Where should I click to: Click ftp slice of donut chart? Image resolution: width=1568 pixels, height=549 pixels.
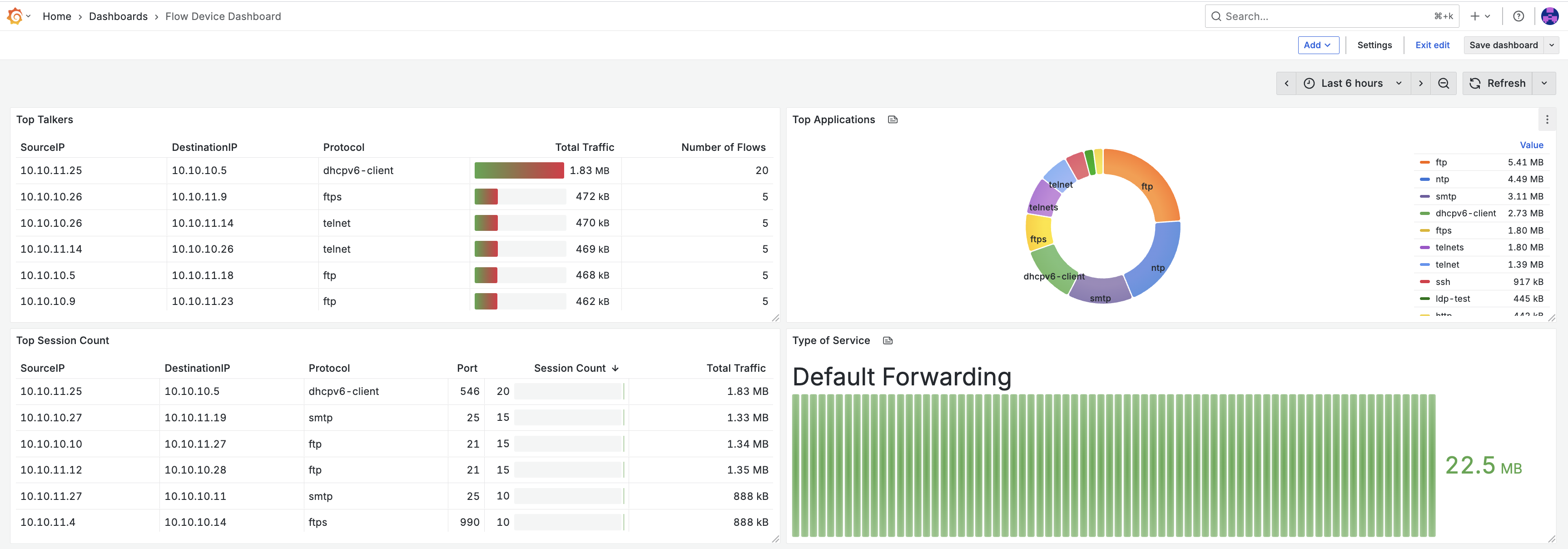(x=1148, y=182)
